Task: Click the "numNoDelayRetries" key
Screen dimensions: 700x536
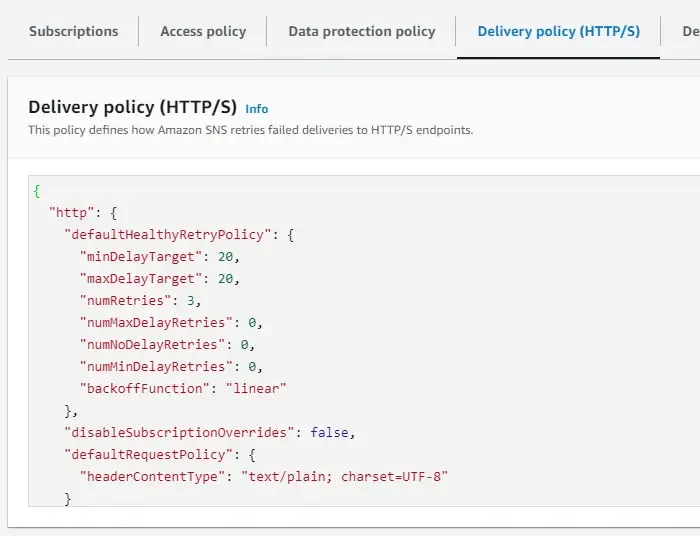Action: point(152,344)
